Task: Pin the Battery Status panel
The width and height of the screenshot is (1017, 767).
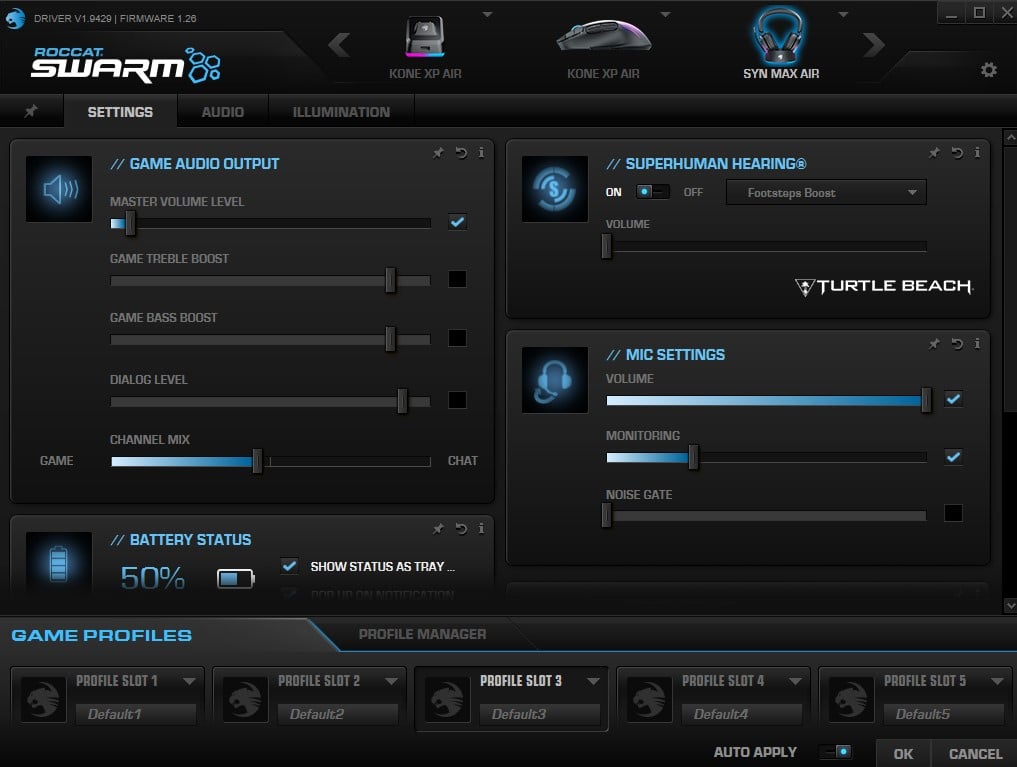Action: point(438,529)
